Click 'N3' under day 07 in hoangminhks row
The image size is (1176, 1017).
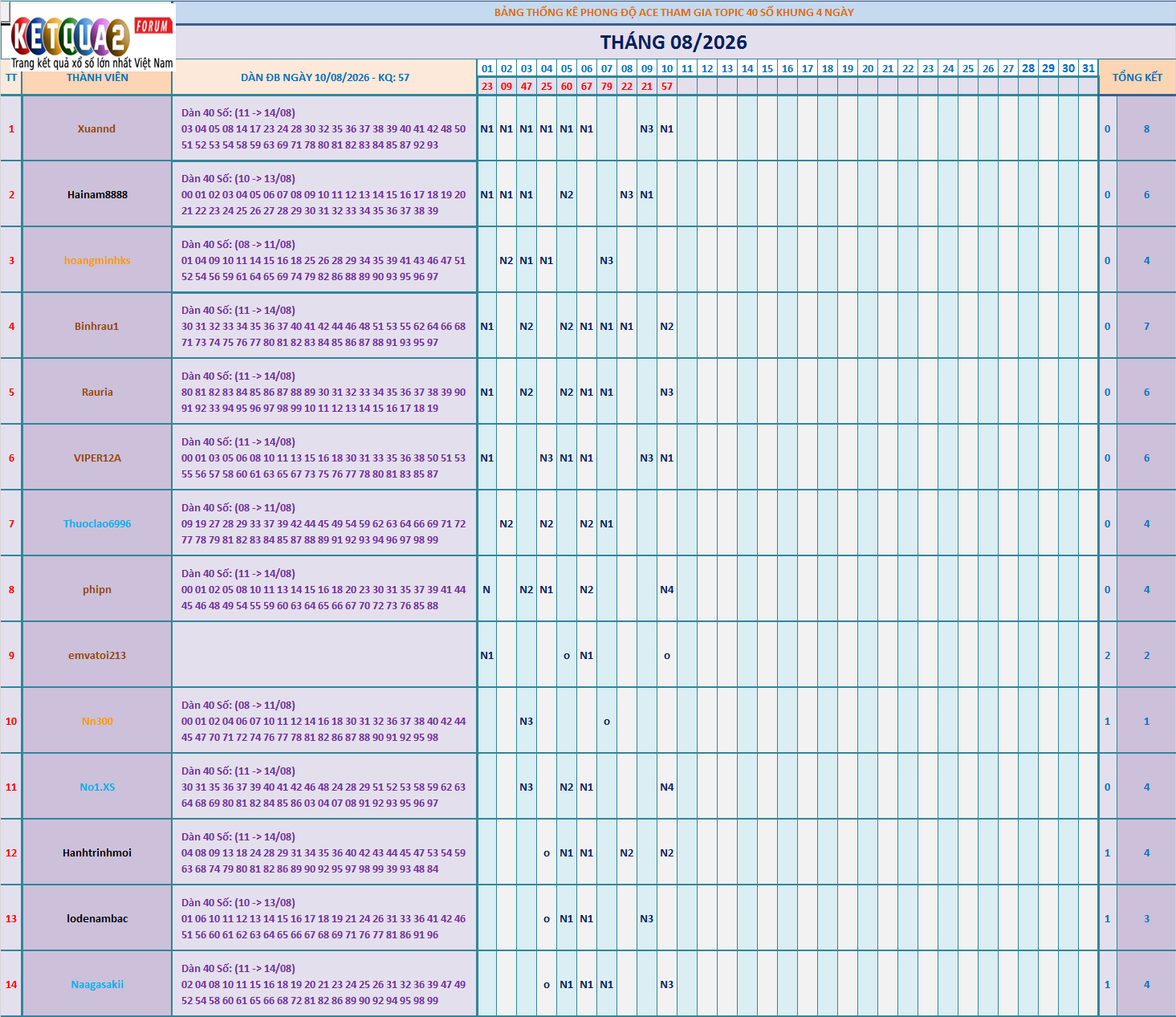tap(607, 261)
